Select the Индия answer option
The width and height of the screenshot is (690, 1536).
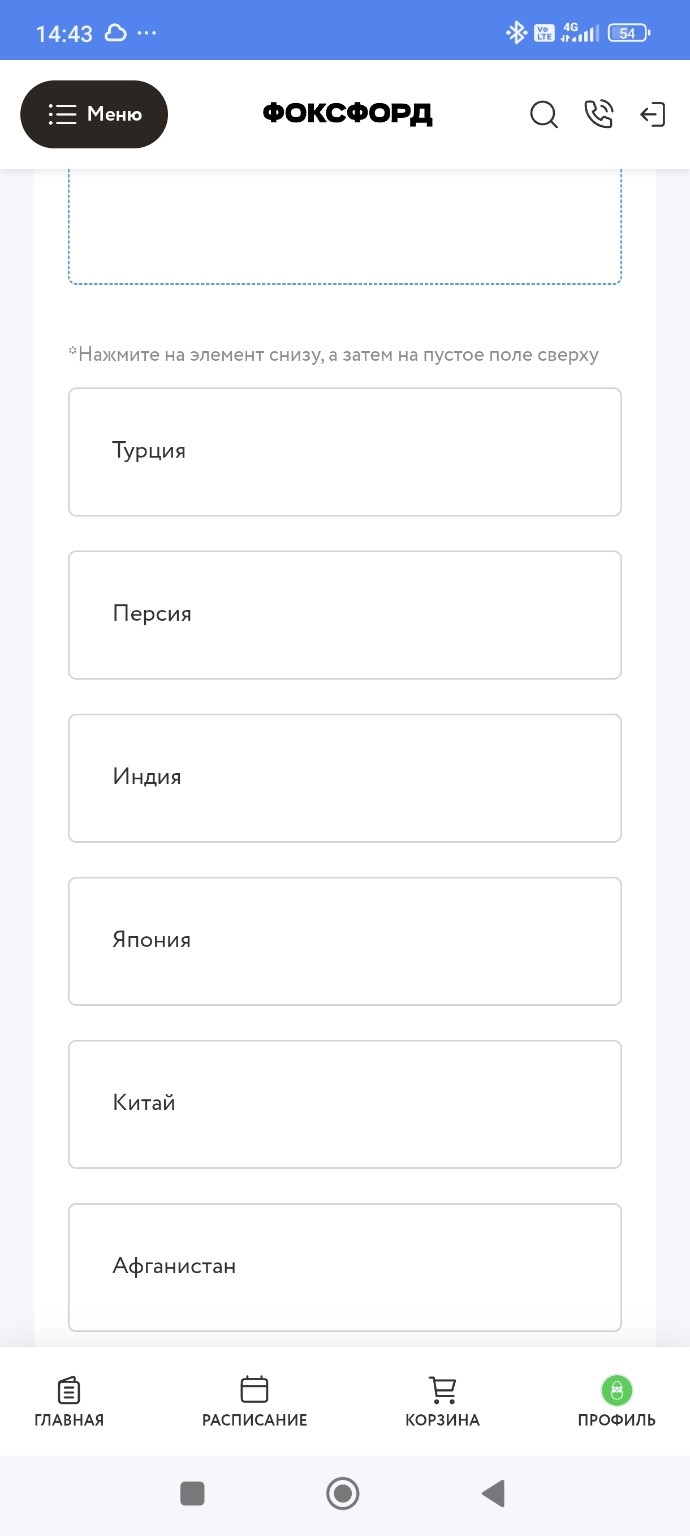point(345,777)
